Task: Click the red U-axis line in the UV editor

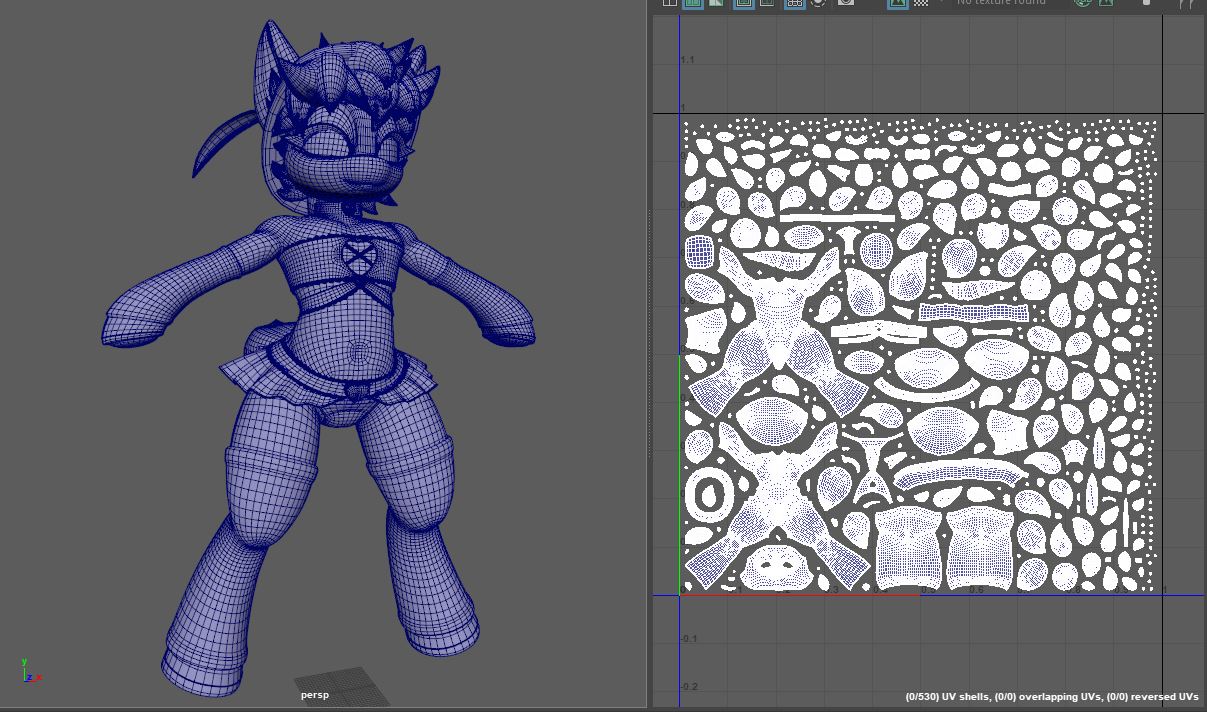Action: (800, 595)
